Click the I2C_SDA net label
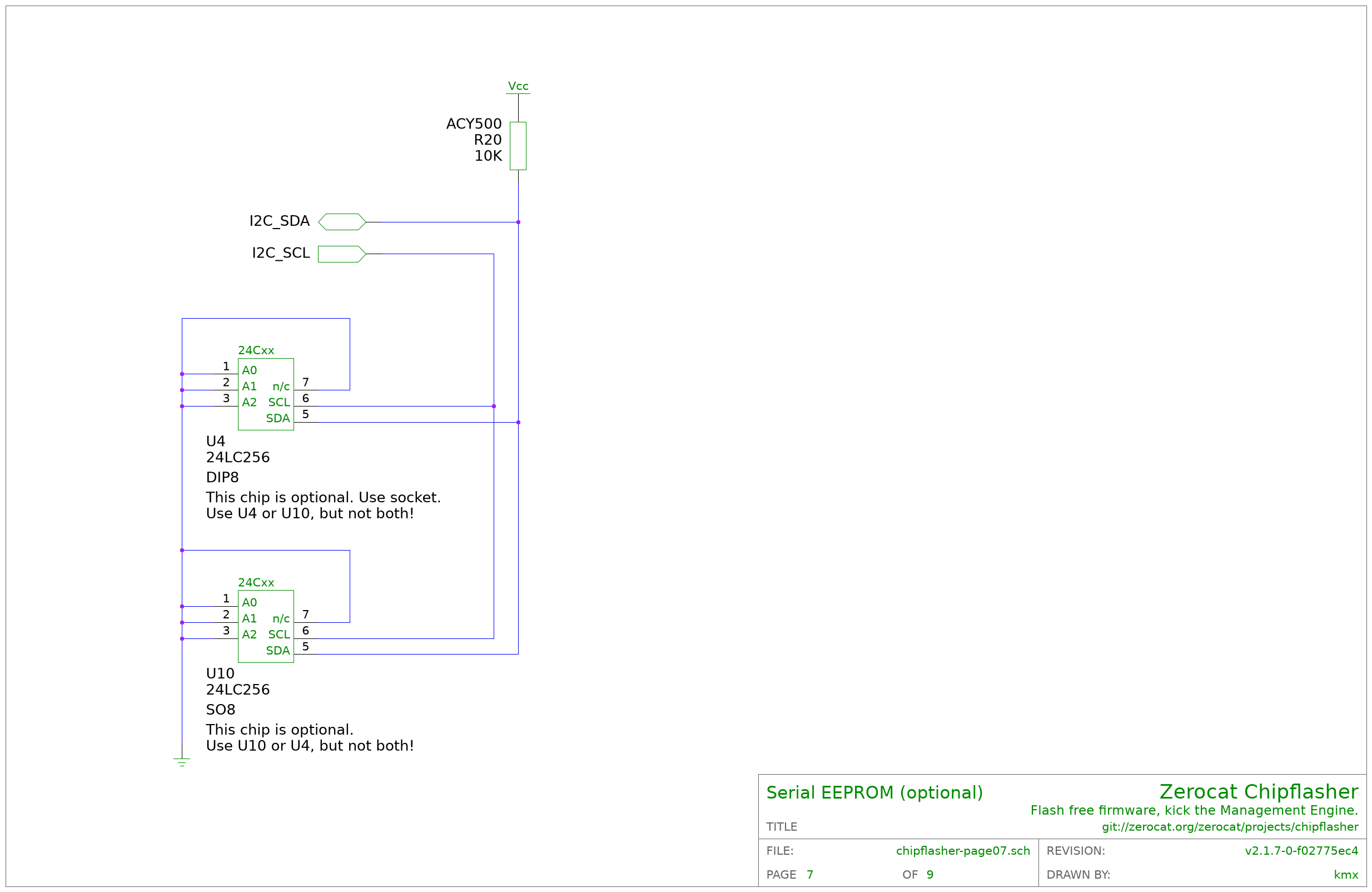Screen dimensions: 1372x892 pyautogui.click(x=279, y=221)
